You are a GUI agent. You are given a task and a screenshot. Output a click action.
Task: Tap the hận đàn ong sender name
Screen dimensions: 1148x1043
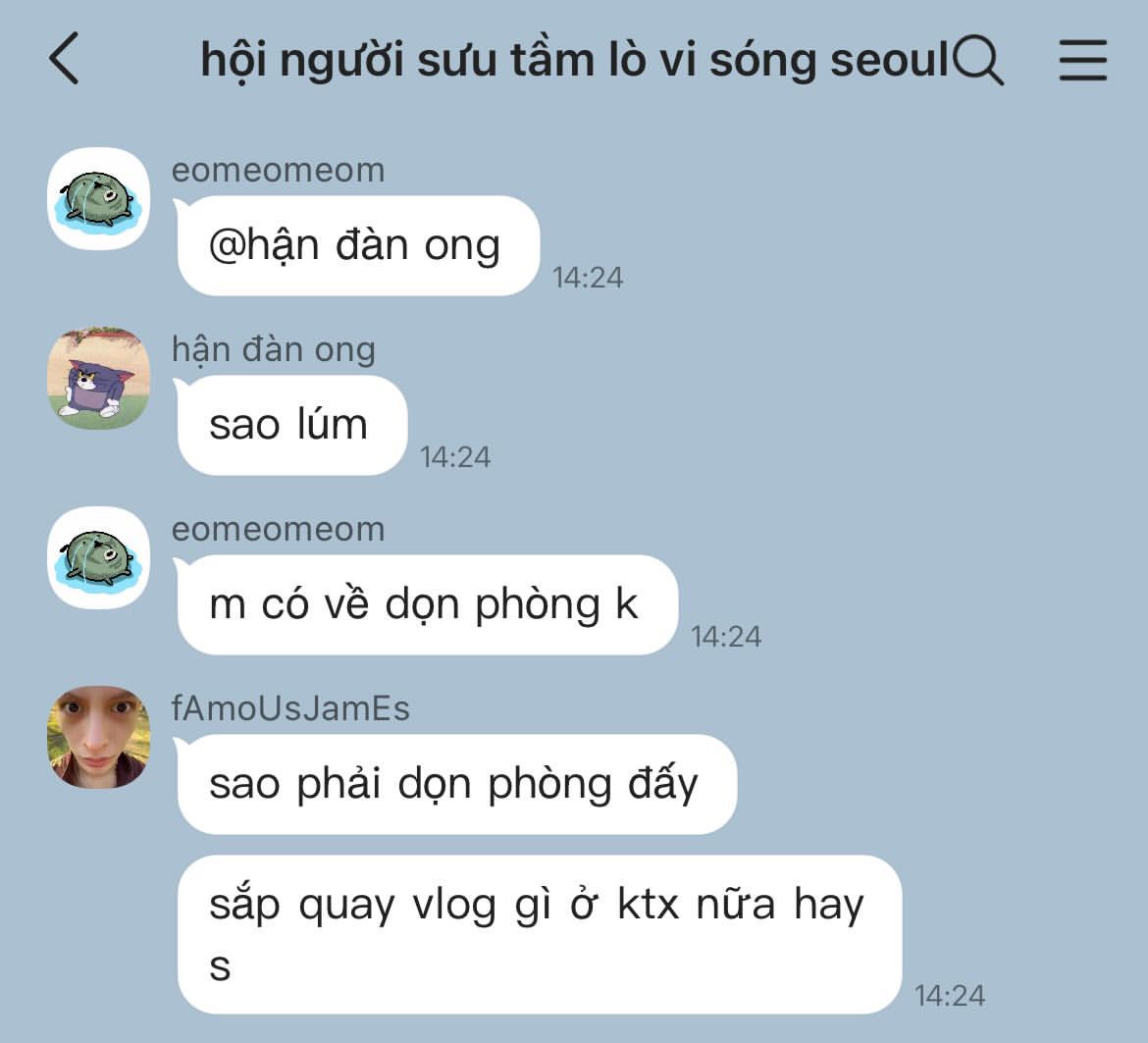(x=274, y=350)
